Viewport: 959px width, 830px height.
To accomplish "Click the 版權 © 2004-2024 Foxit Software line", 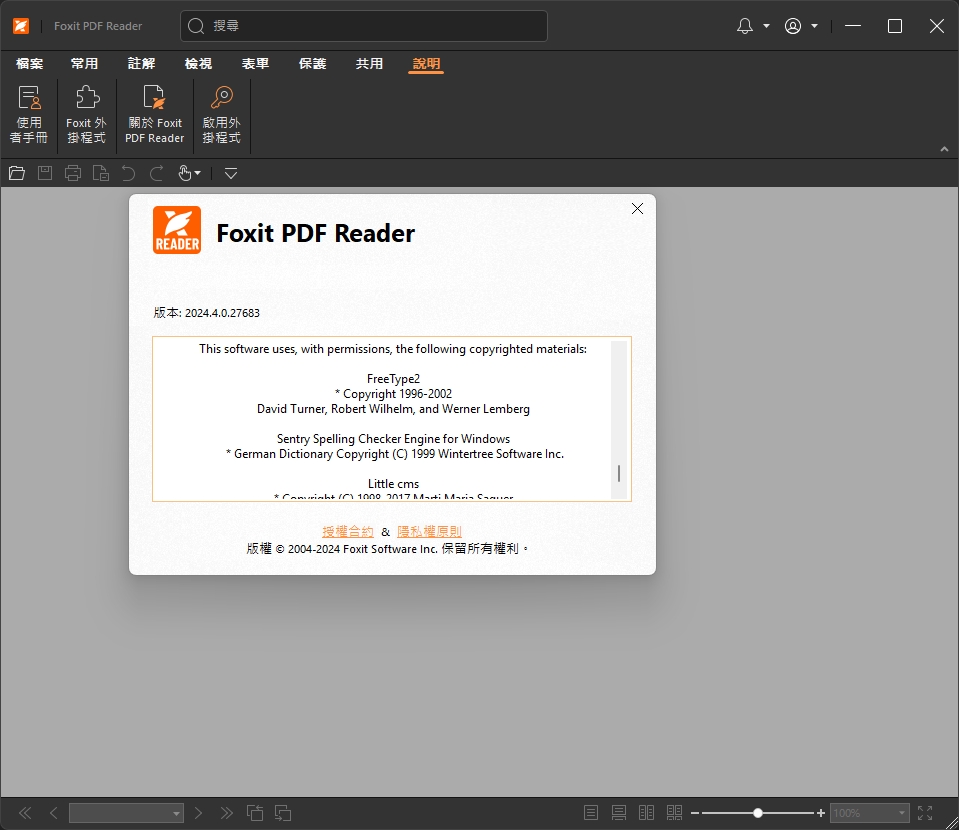I will 388,549.
